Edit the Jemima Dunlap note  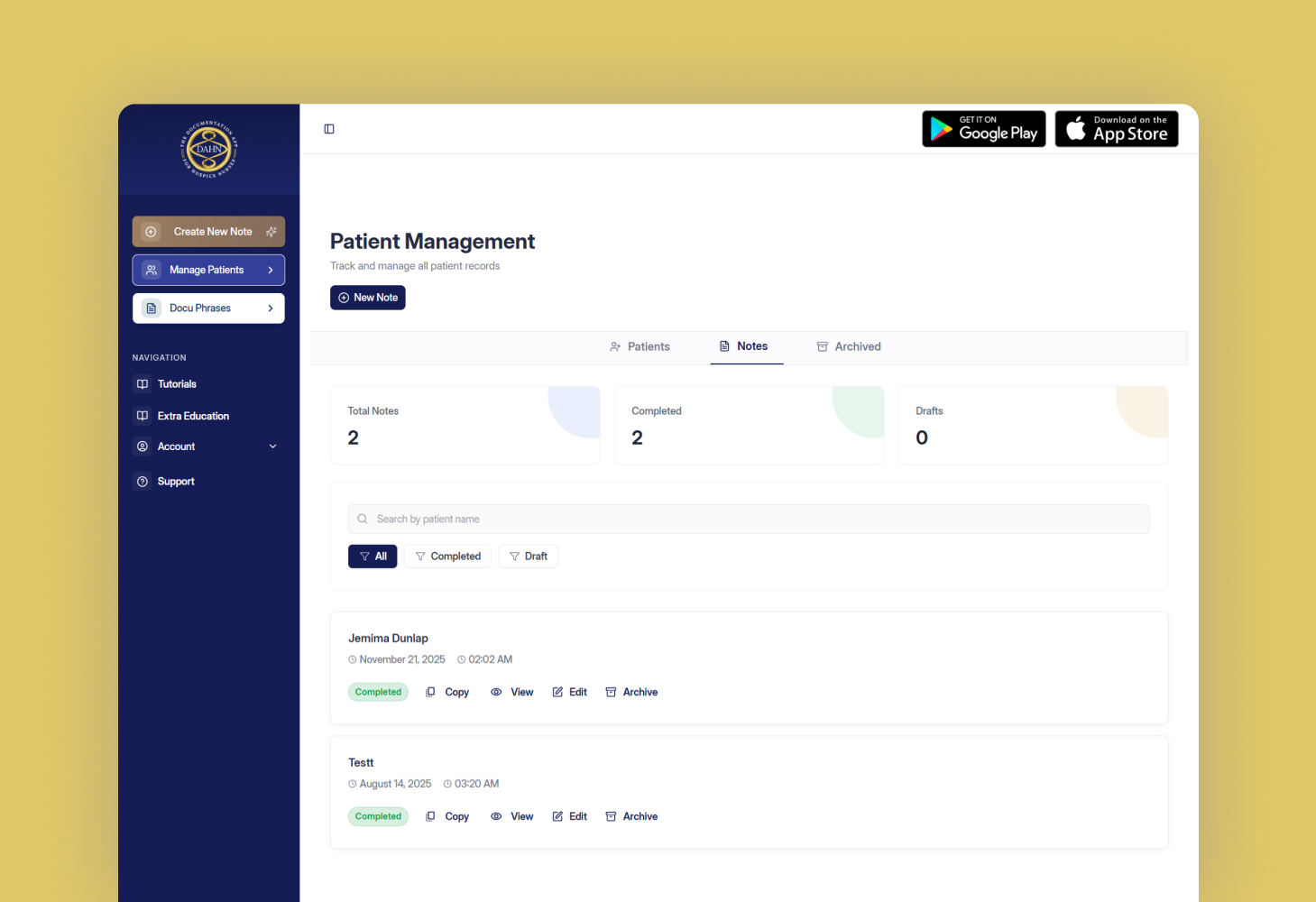click(570, 692)
